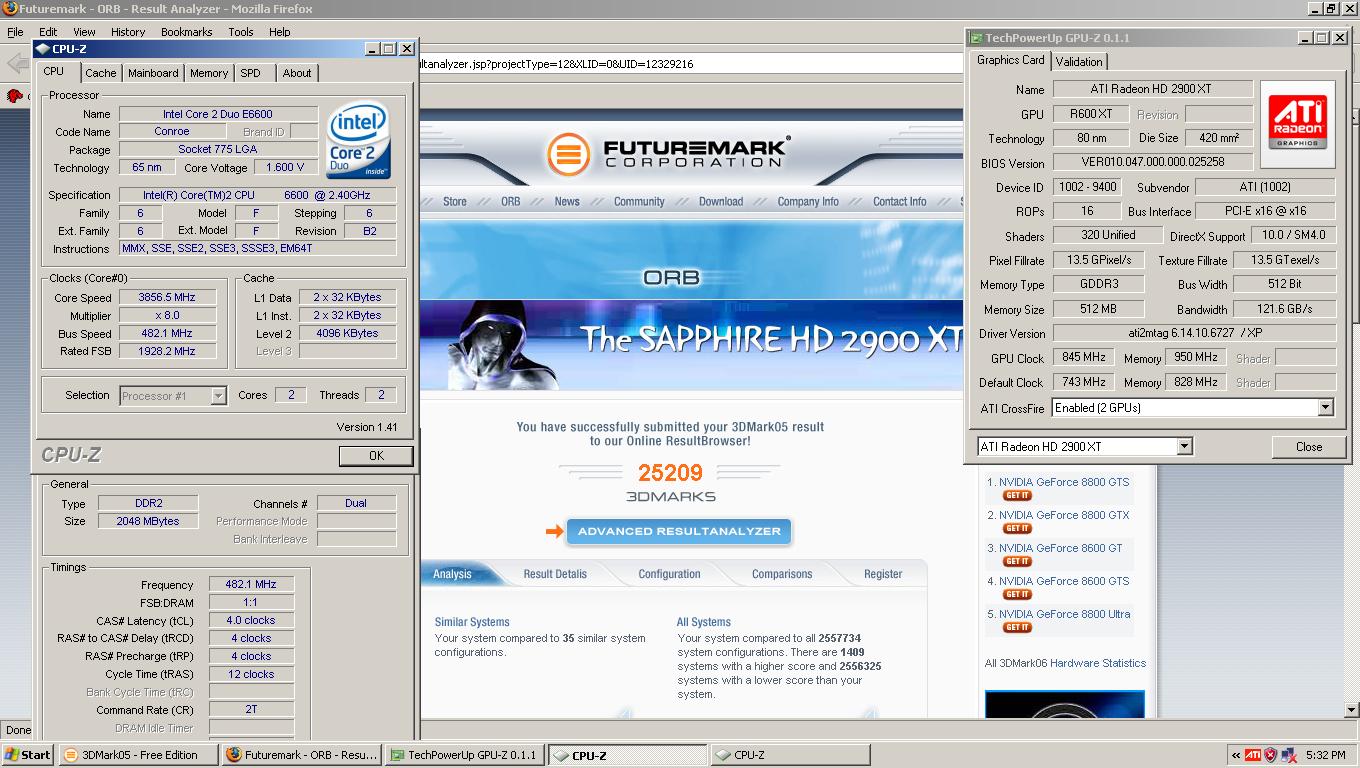Click the ORB link in Futuremark navigation
Image resolution: width=1360 pixels, height=768 pixels.
(x=511, y=201)
